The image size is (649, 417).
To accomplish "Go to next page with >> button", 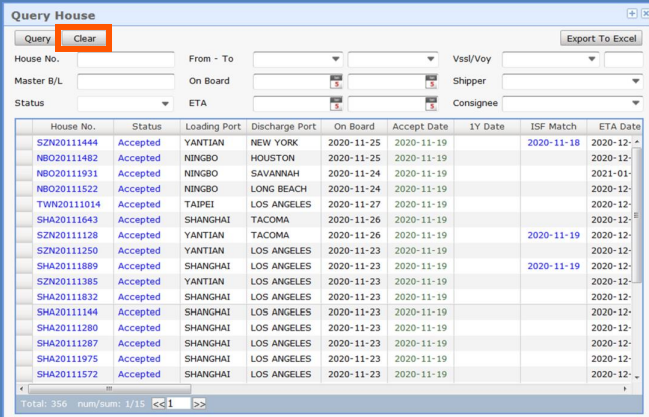I will click(199, 404).
